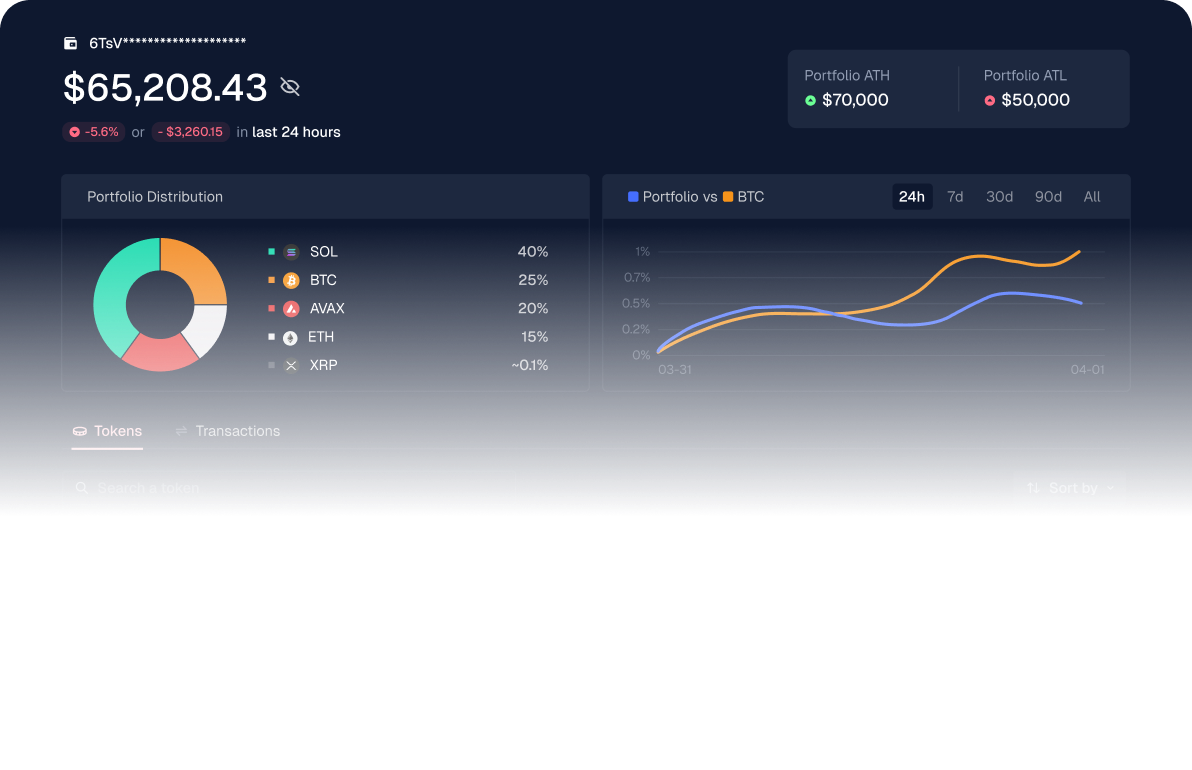The width and height of the screenshot is (1192, 770).
Task: Click the XRP coin icon
Action: pyautogui.click(x=291, y=366)
